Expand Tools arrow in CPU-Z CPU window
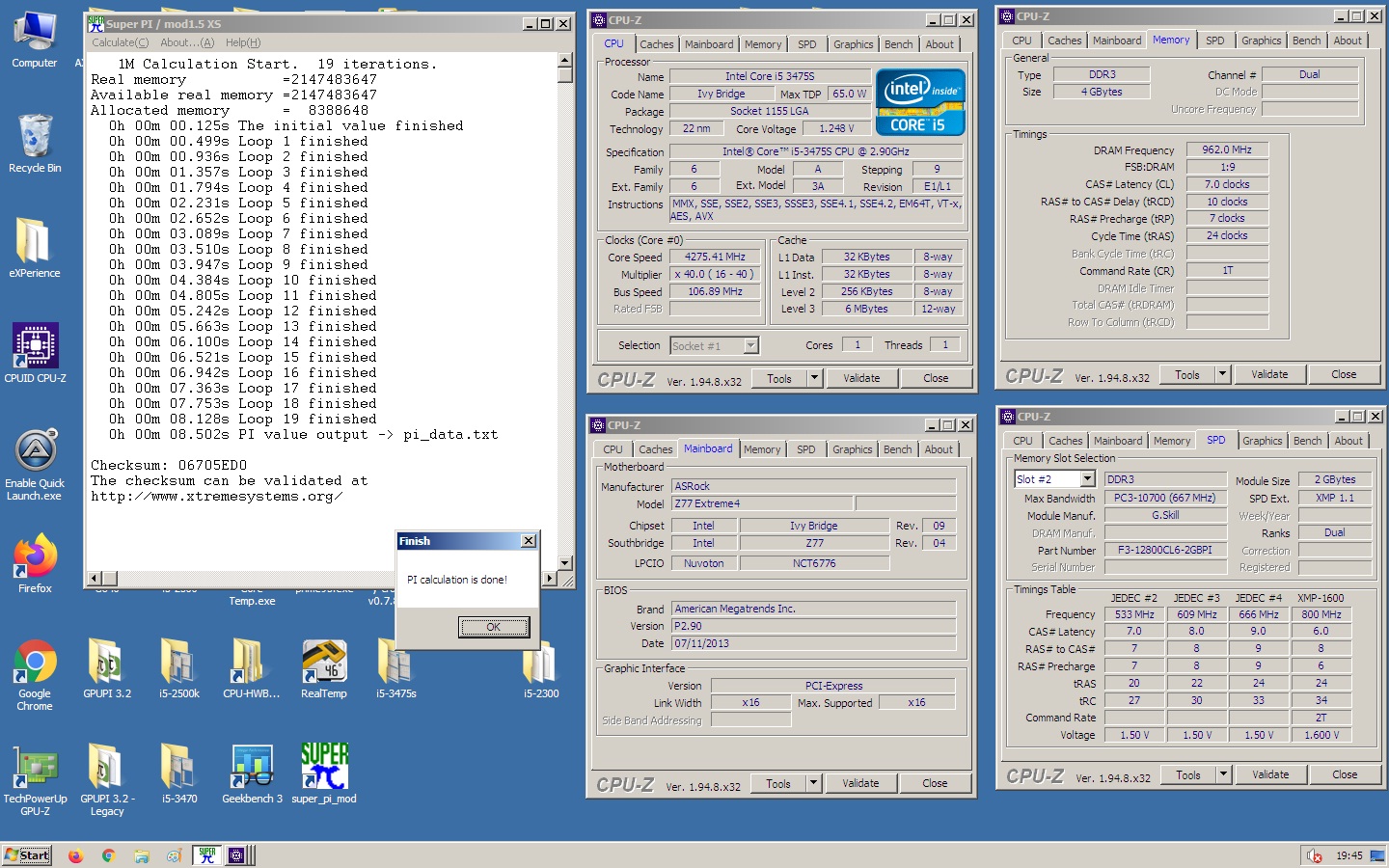This screenshot has width=1389, height=868. point(814,378)
